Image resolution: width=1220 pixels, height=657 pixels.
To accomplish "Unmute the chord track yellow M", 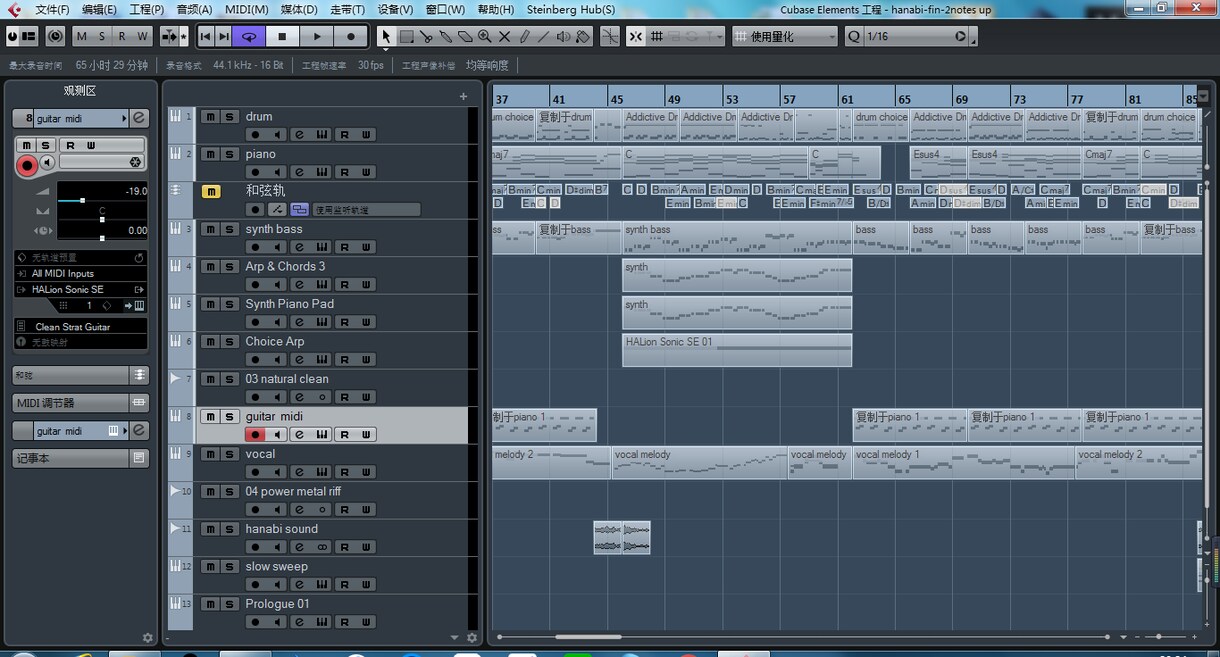I will (x=211, y=191).
